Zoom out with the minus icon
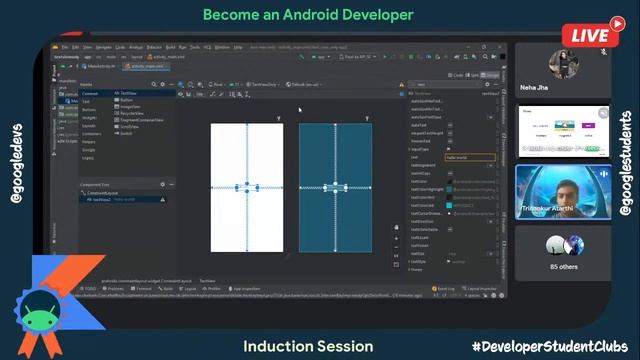 [x=396, y=247]
